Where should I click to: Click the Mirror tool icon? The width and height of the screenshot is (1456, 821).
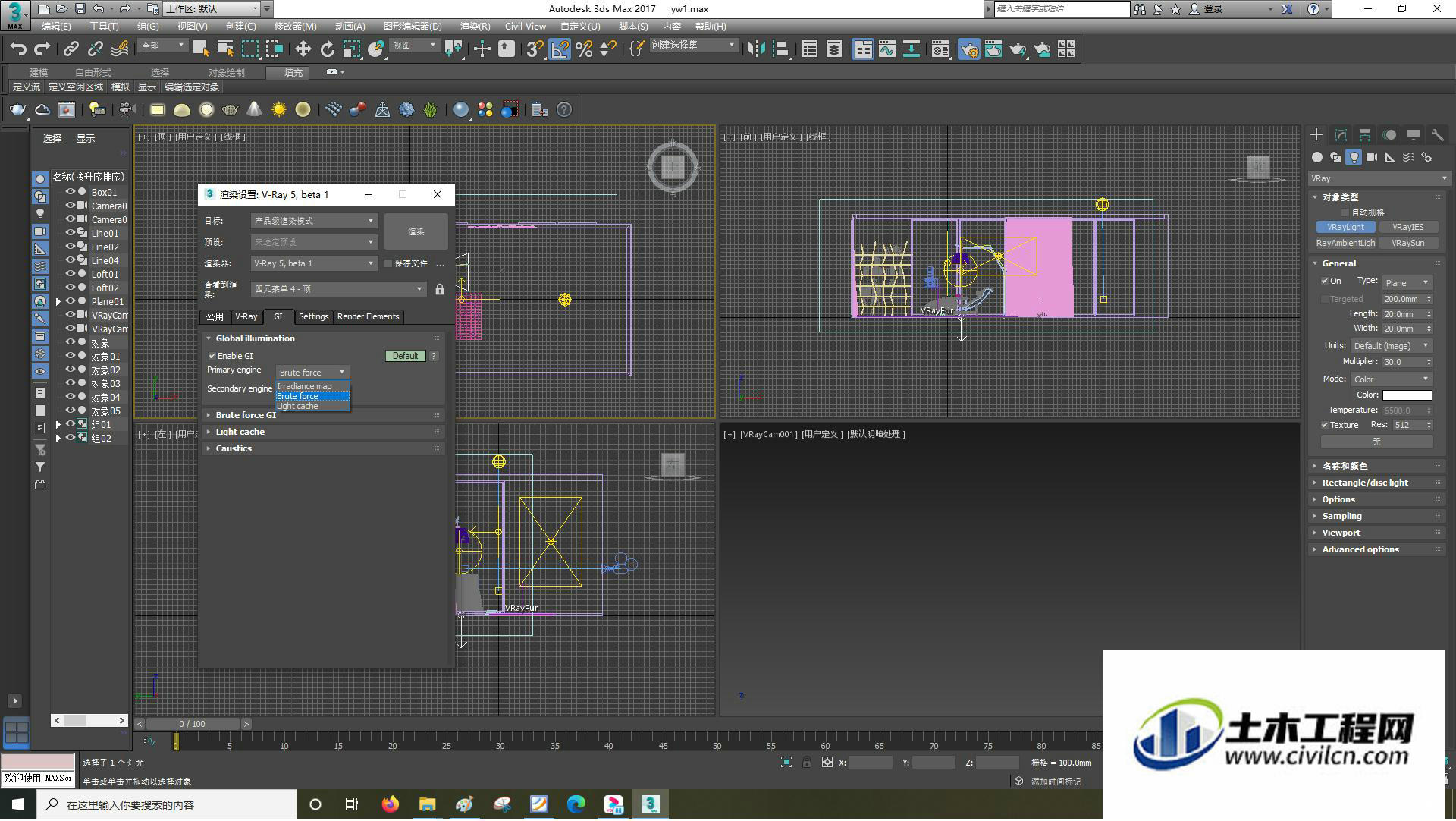pyautogui.click(x=755, y=49)
